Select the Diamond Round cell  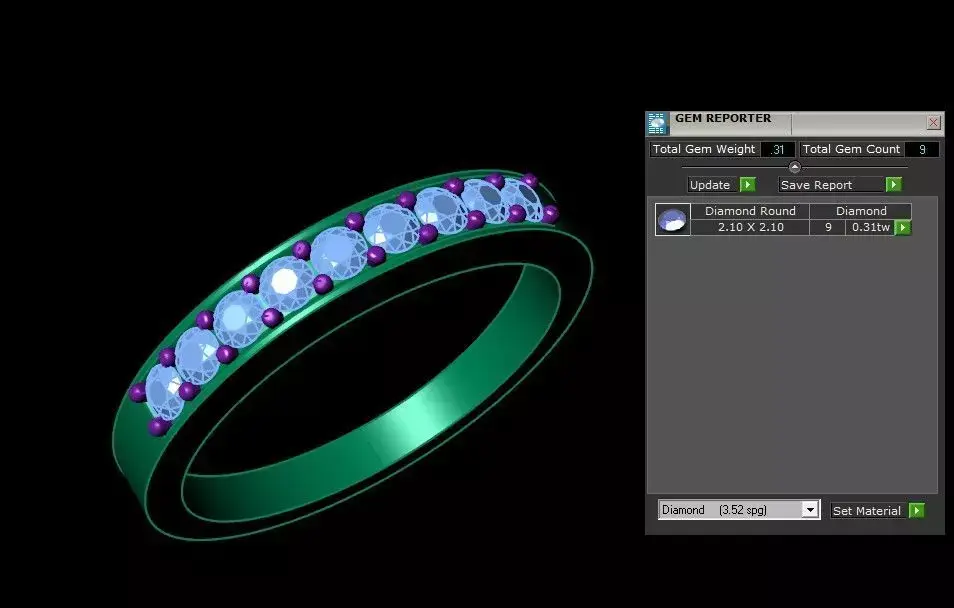point(750,211)
